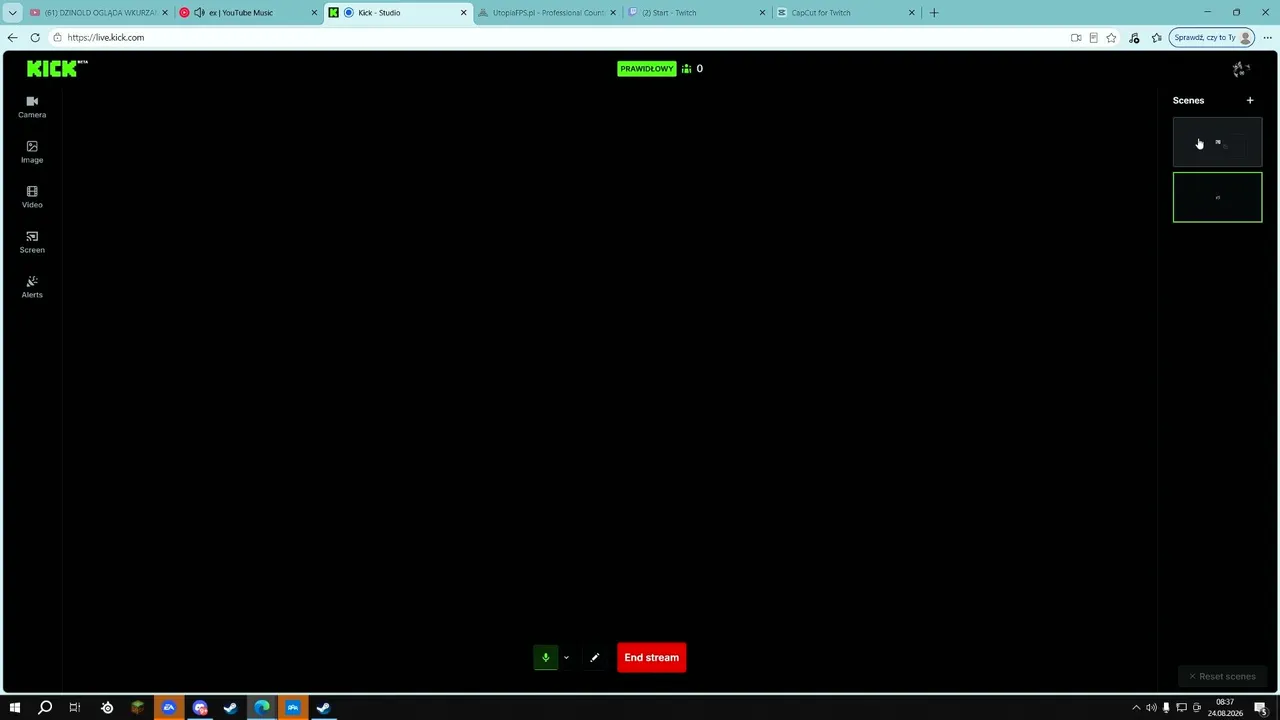Add a Camera source

pos(32,106)
